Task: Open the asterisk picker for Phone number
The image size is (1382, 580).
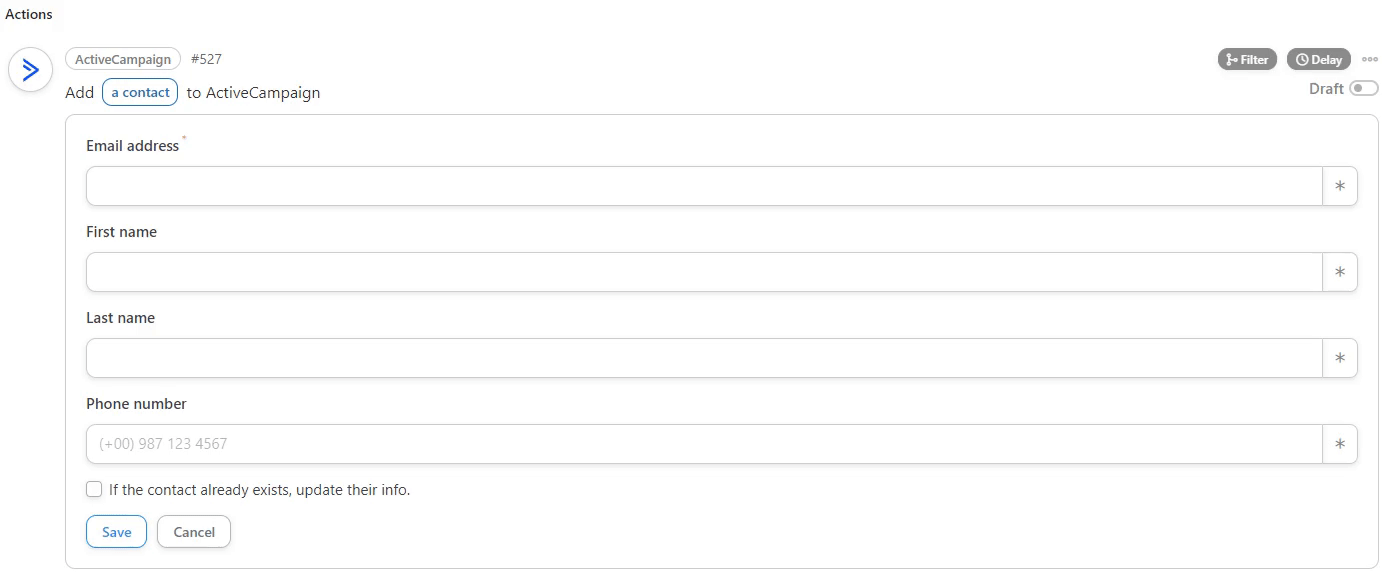Action: click(x=1340, y=444)
